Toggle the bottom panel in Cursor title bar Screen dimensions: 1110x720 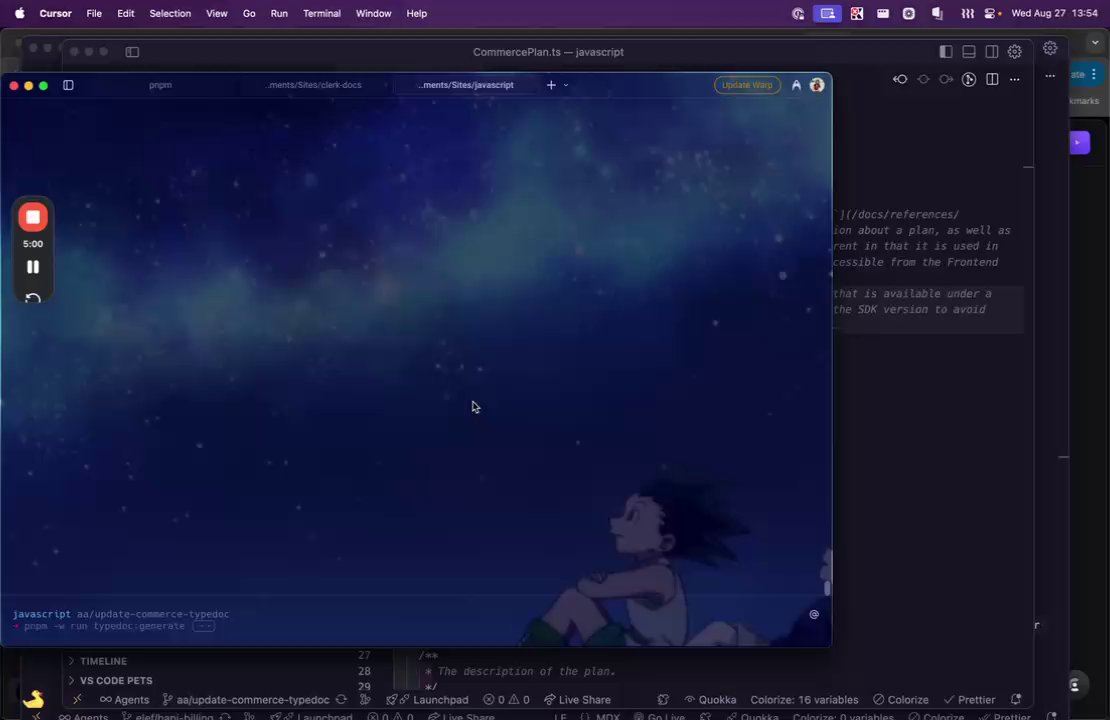coord(968,52)
